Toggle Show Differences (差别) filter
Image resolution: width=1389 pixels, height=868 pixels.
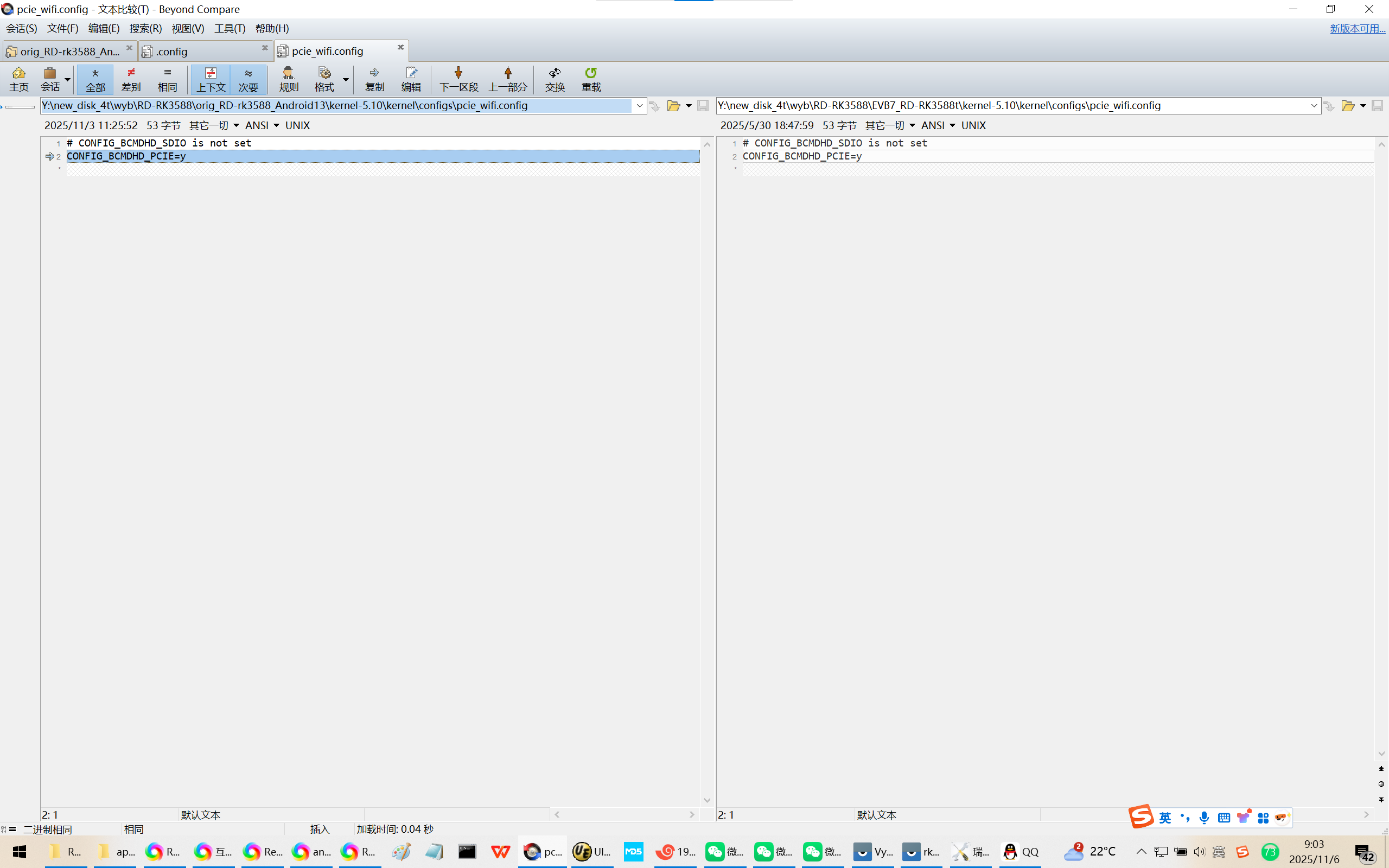pos(131,79)
